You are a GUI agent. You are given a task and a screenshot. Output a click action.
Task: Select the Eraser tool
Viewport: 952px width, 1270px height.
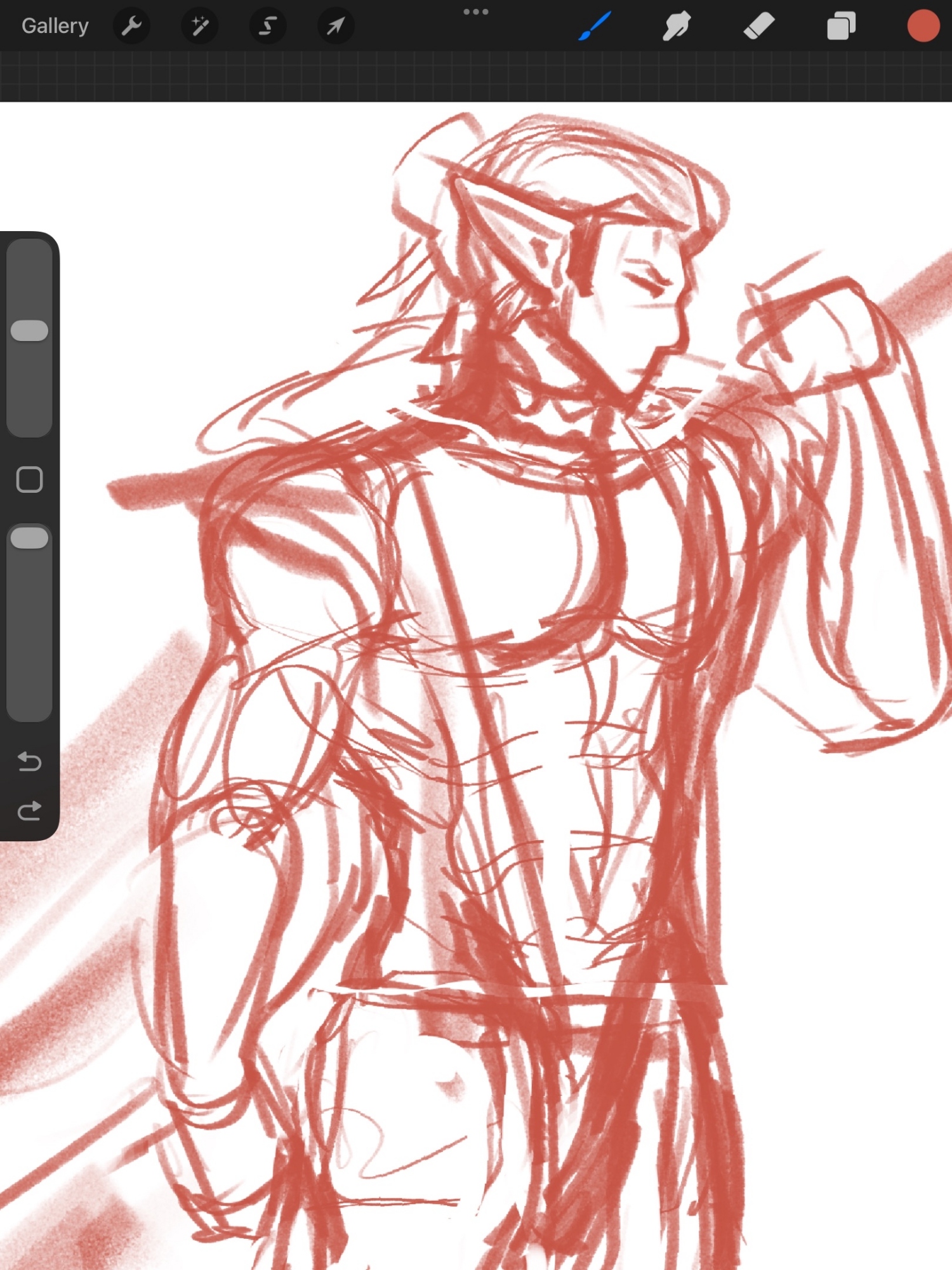pos(758,26)
